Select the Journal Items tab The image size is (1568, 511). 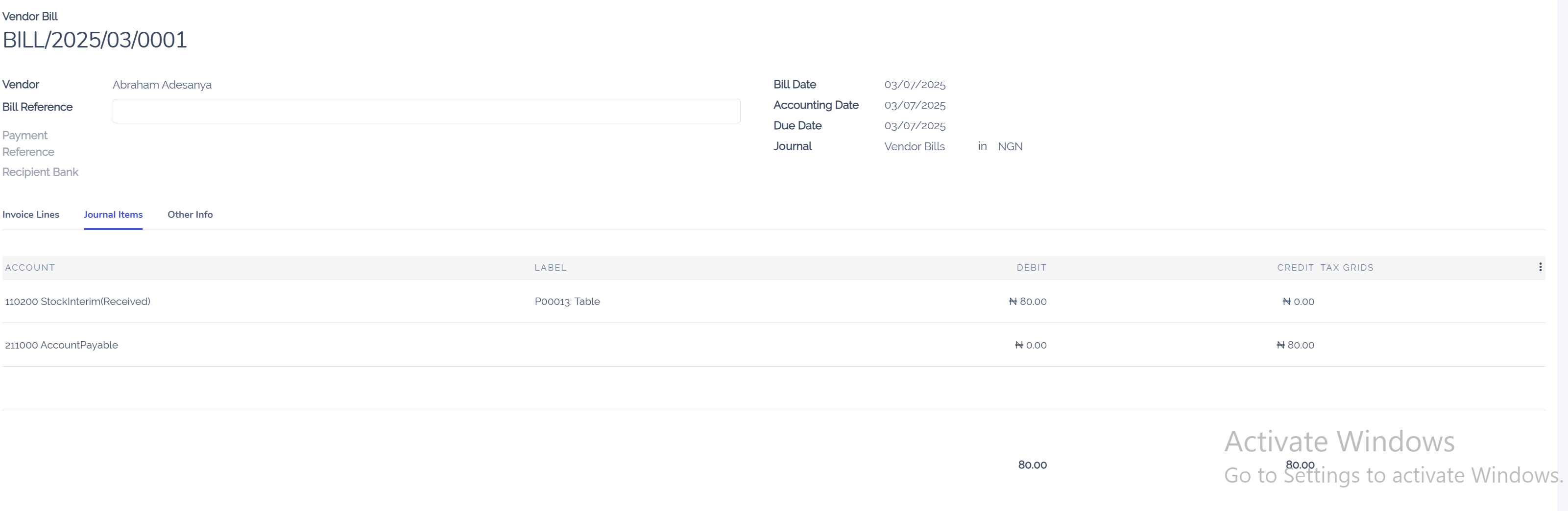[x=113, y=215]
